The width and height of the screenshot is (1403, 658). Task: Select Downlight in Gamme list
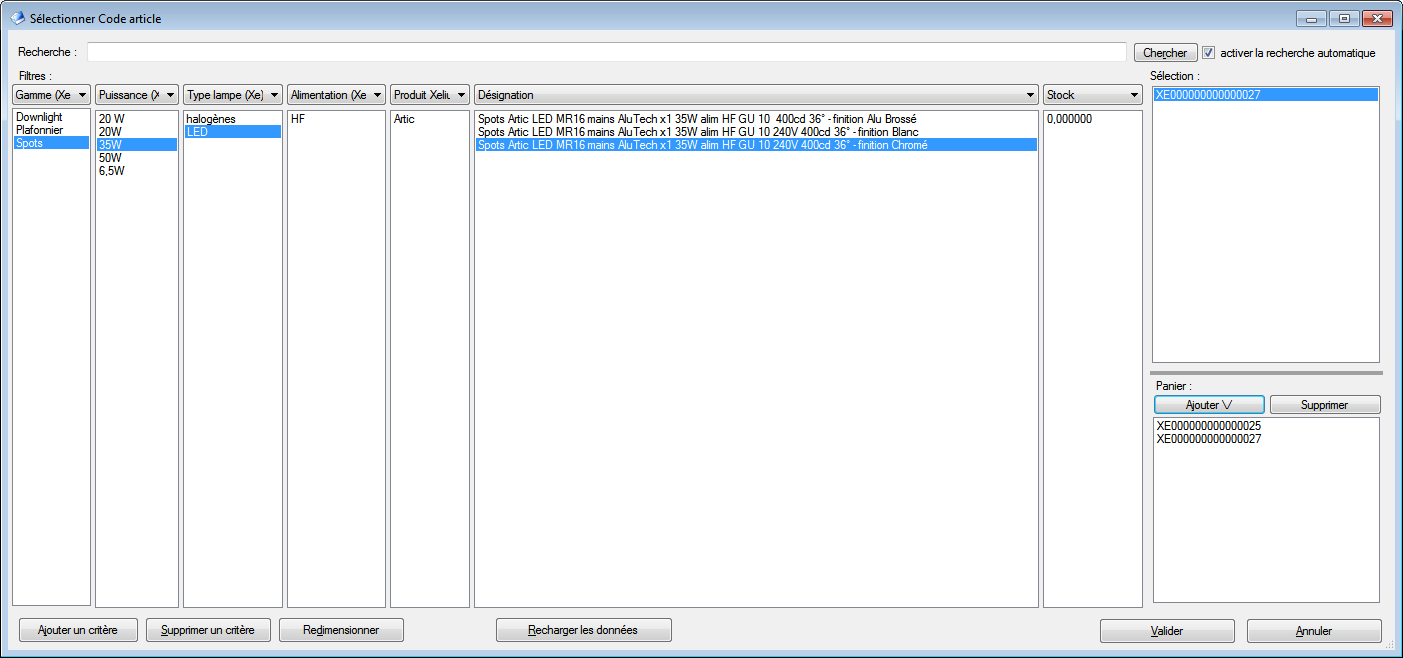coord(51,118)
